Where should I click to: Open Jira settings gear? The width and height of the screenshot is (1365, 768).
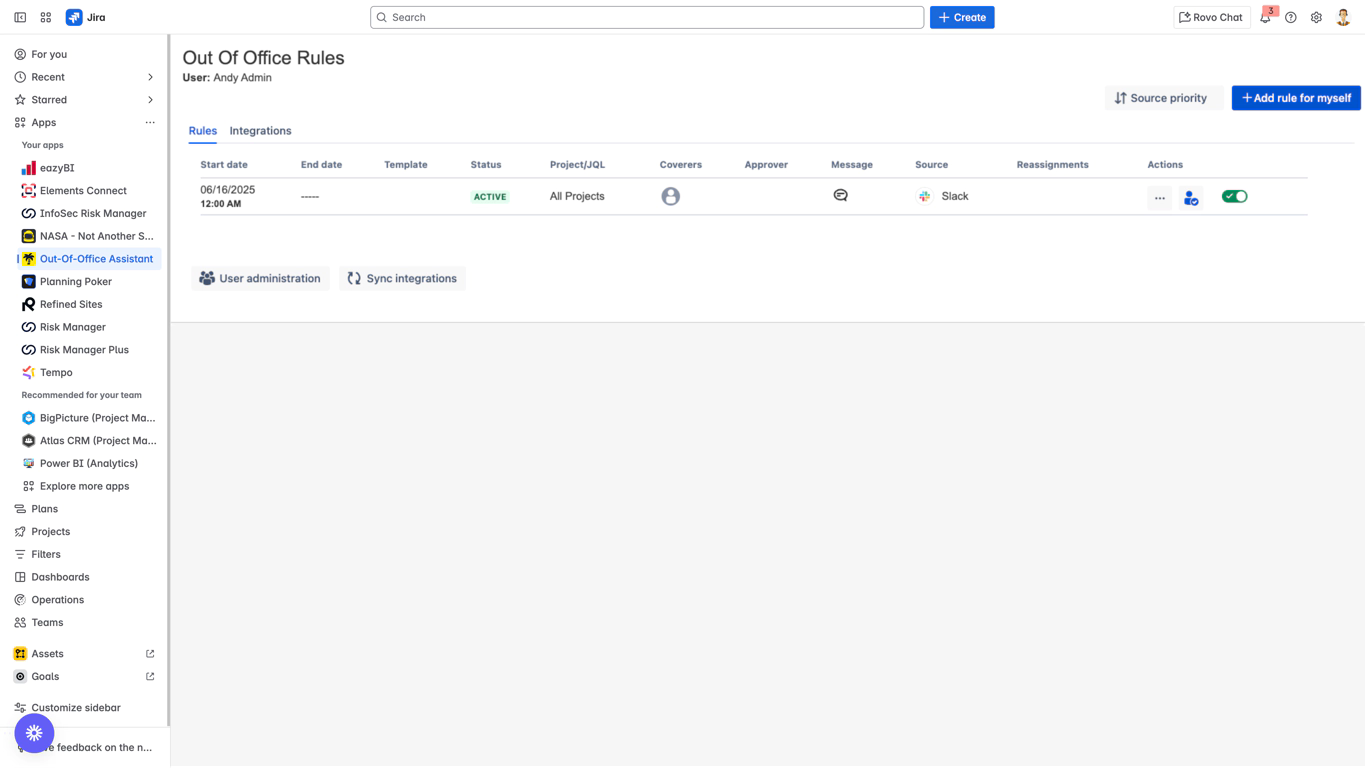point(1316,17)
